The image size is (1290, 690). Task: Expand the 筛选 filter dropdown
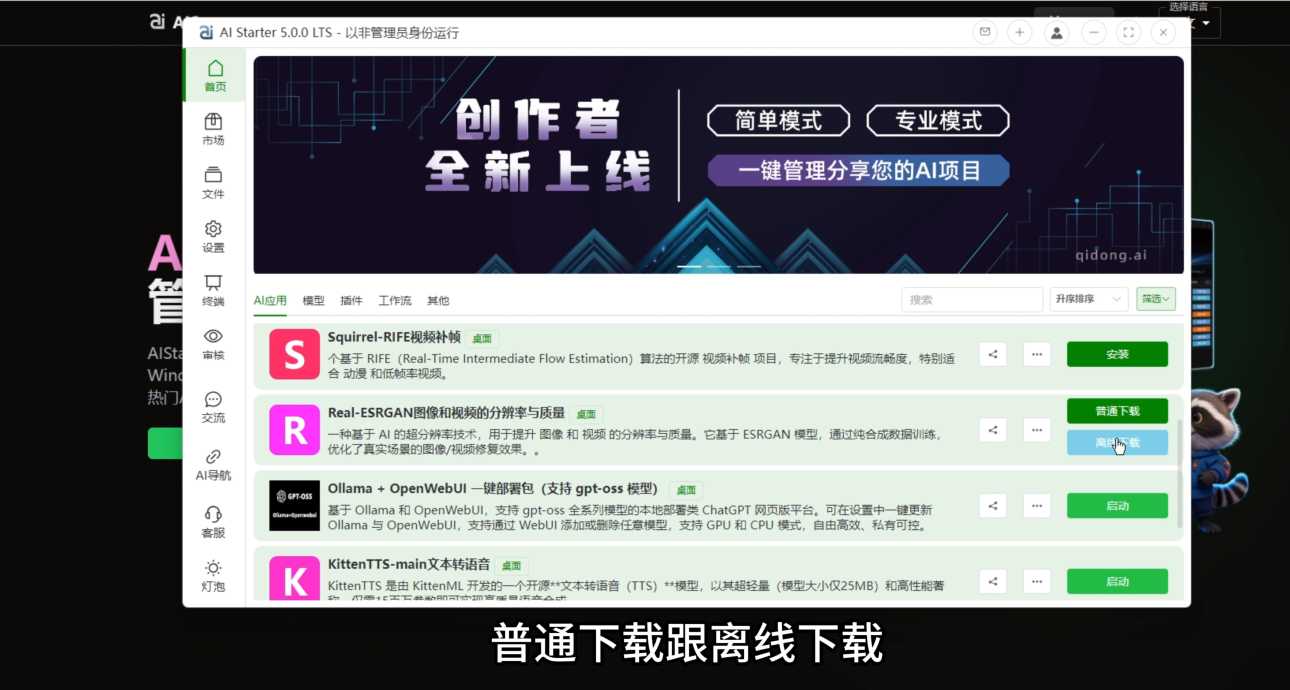(x=1156, y=299)
